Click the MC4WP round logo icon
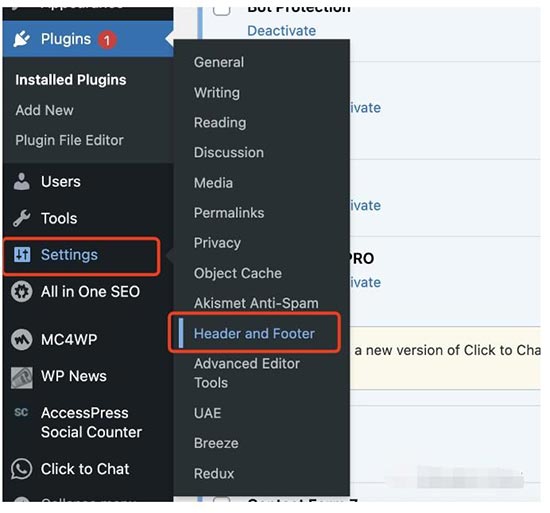This screenshot has width=550, height=513. pos(22,339)
